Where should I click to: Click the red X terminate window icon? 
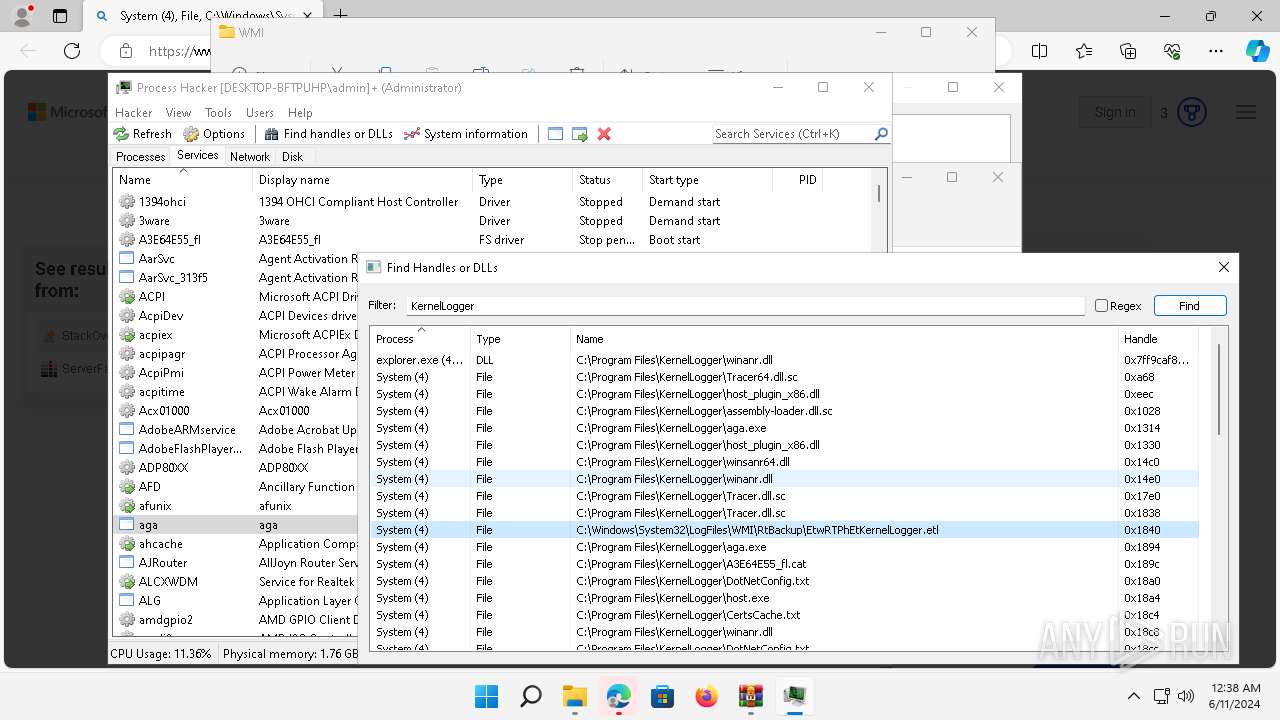(x=604, y=134)
